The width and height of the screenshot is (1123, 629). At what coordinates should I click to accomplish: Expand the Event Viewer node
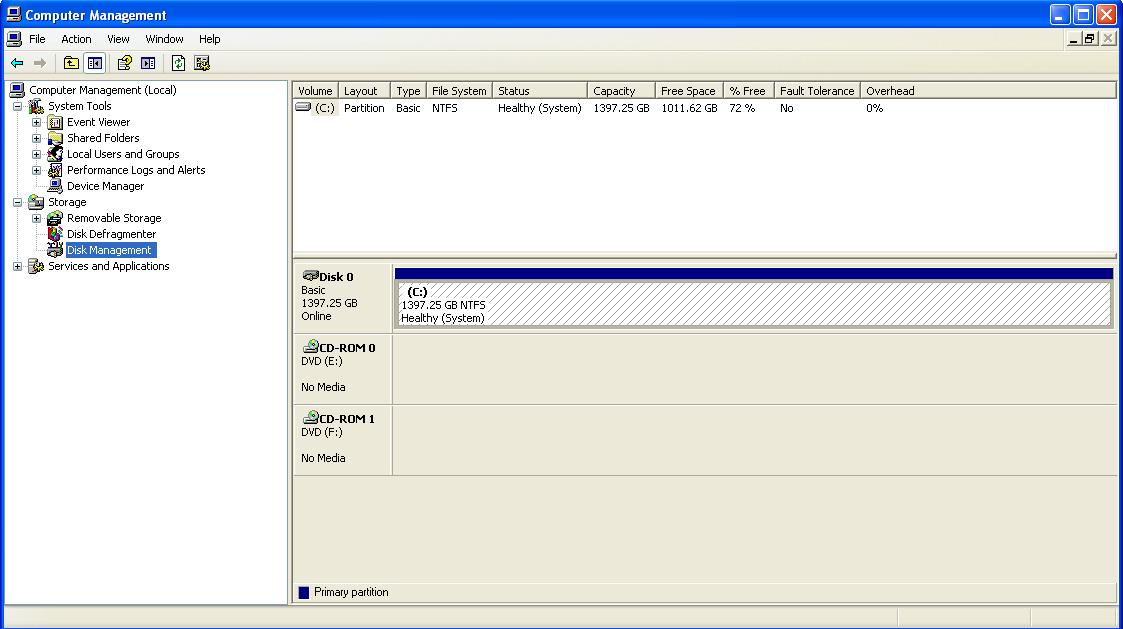36,122
